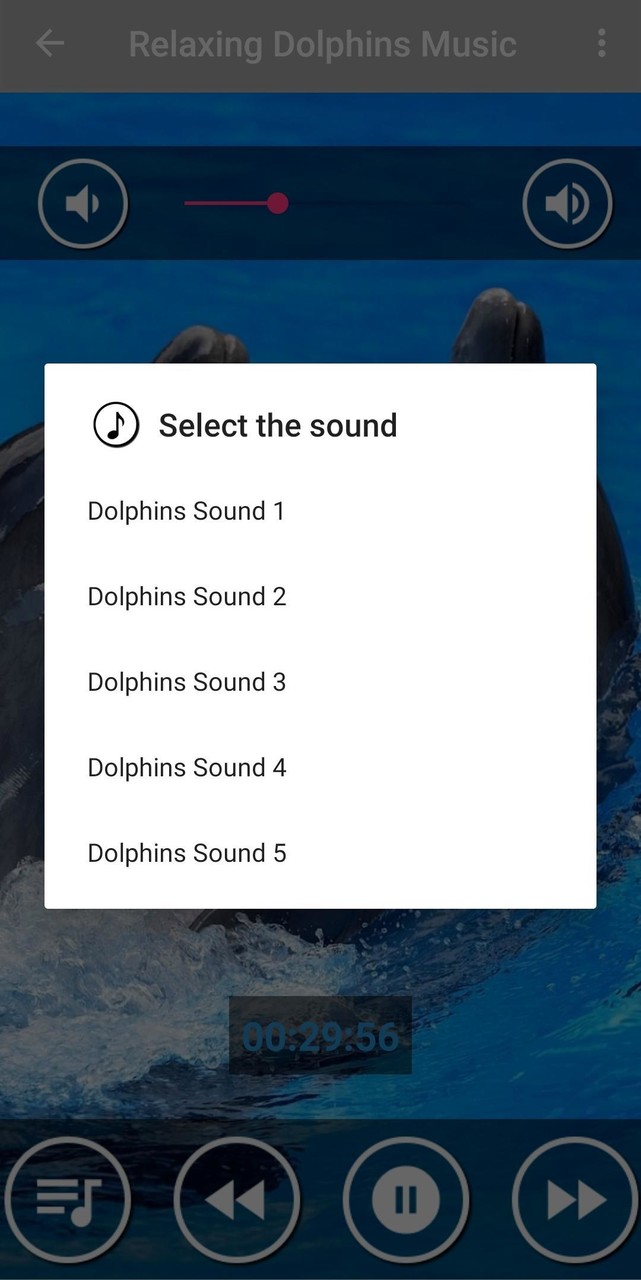641x1280 pixels.
Task: Click the Relaxing Dolphins Music title
Action: click(322, 44)
